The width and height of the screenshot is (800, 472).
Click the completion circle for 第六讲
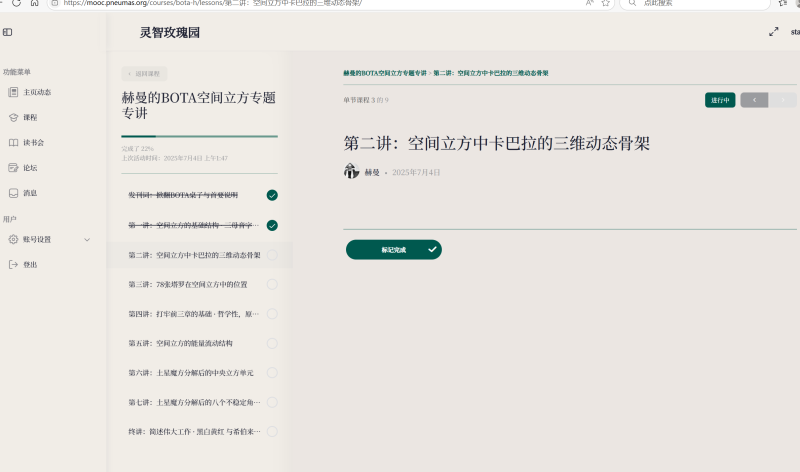272,372
